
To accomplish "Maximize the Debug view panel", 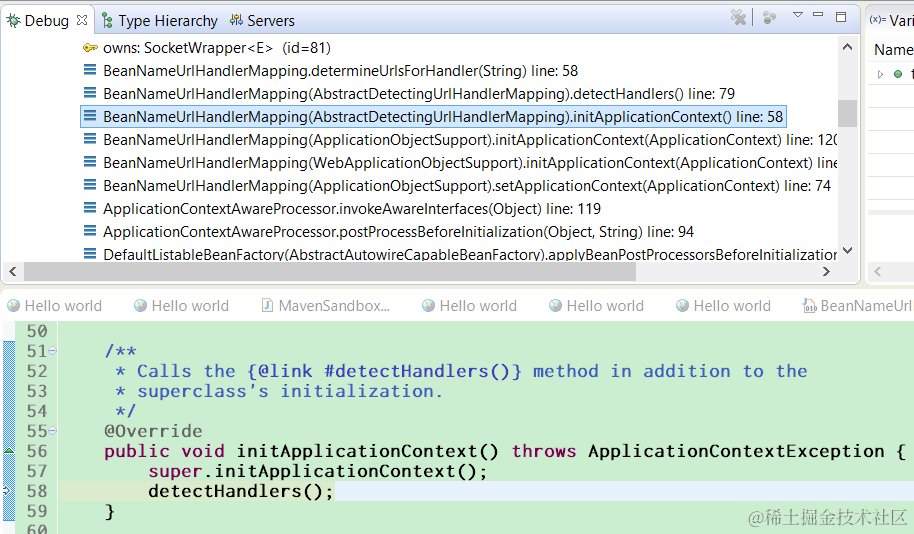I will tap(841, 17).
